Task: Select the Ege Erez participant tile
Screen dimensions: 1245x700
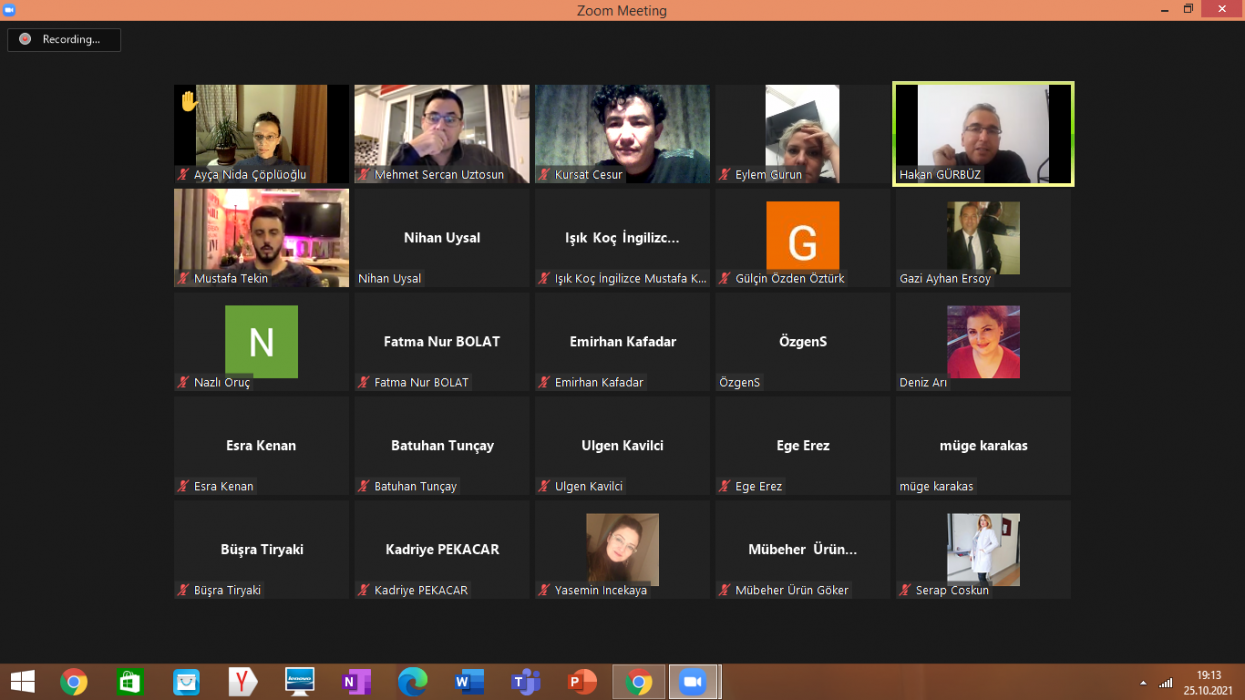Action: pyautogui.click(x=802, y=446)
